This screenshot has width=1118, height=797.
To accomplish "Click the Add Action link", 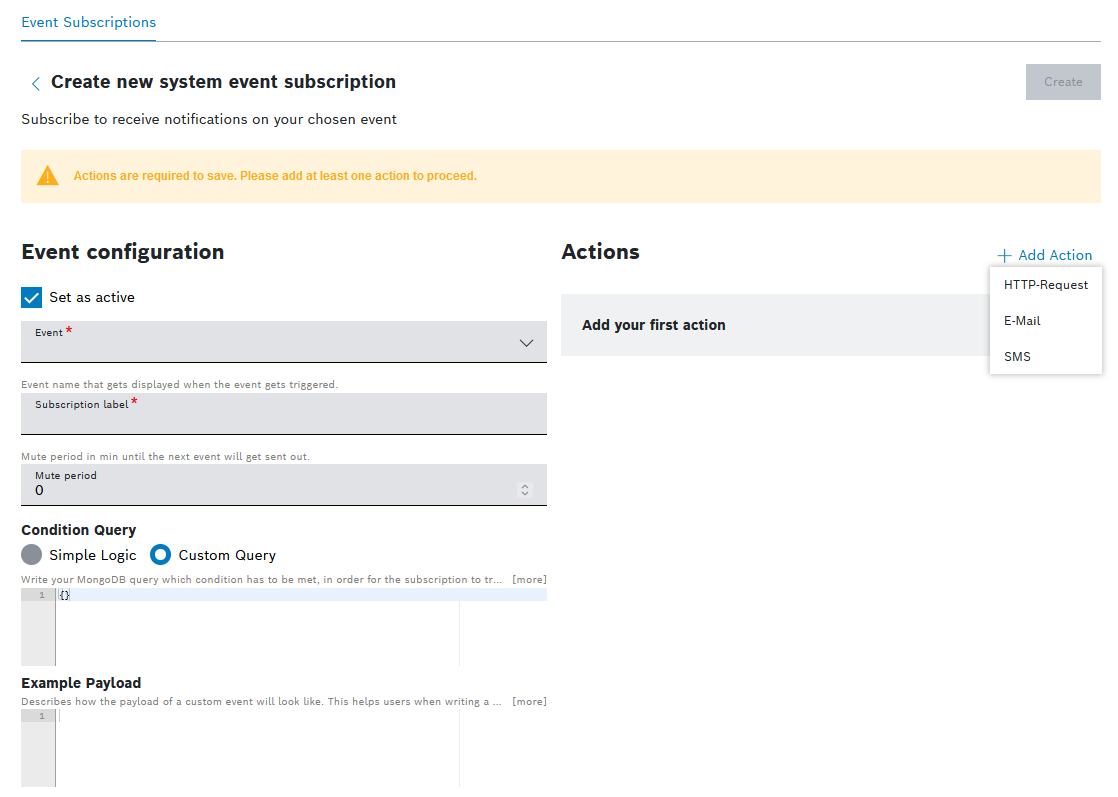I will (1054, 255).
